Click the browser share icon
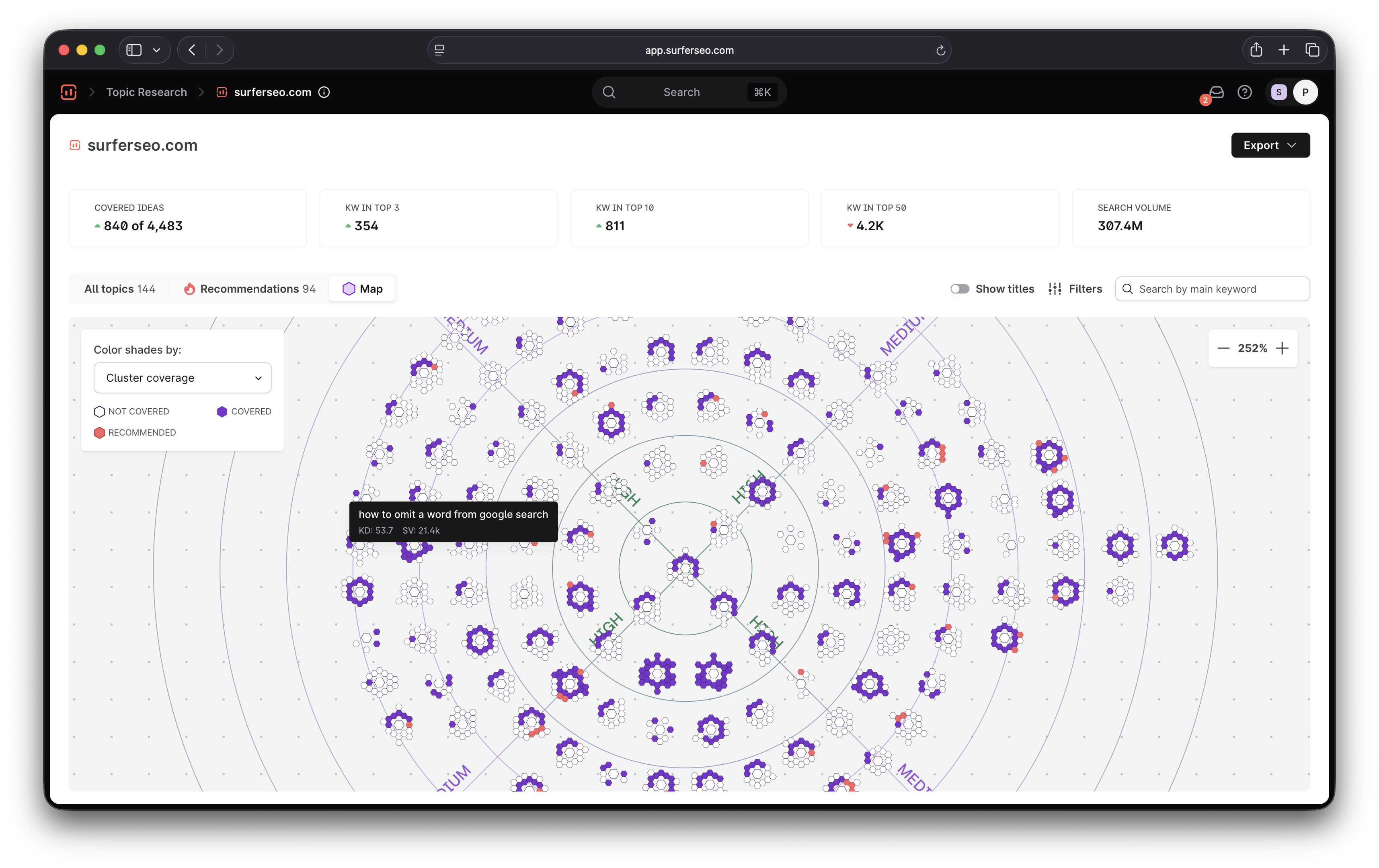The image size is (1379, 868). click(x=1256, y=50)
